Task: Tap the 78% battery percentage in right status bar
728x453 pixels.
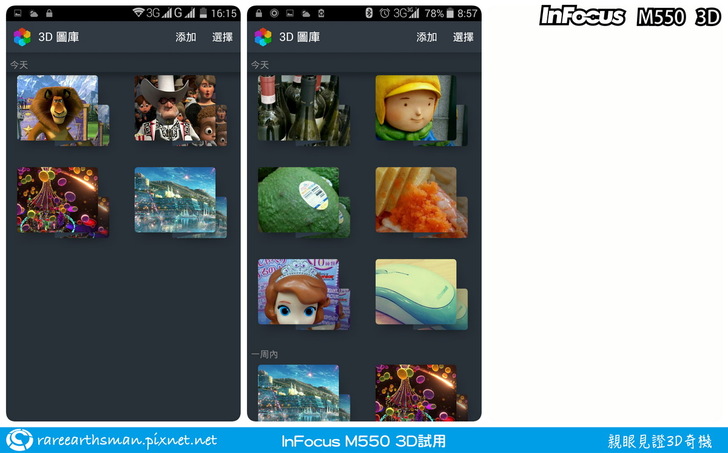Action: [x=434, y=13]
